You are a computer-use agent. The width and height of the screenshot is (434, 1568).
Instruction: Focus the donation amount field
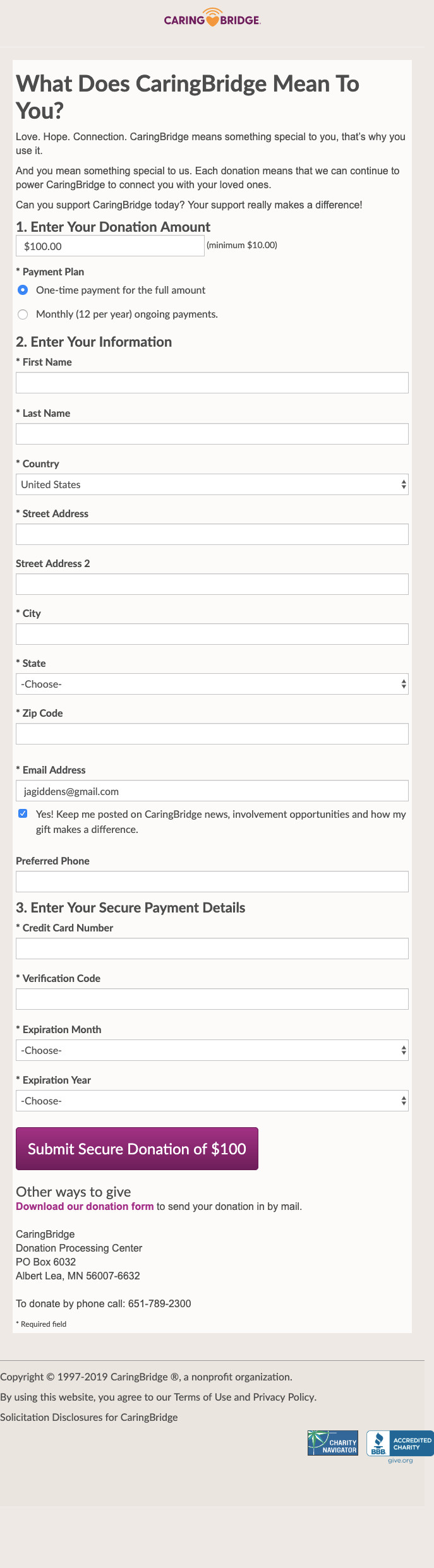pyautogui.click(x=110, y=246)
